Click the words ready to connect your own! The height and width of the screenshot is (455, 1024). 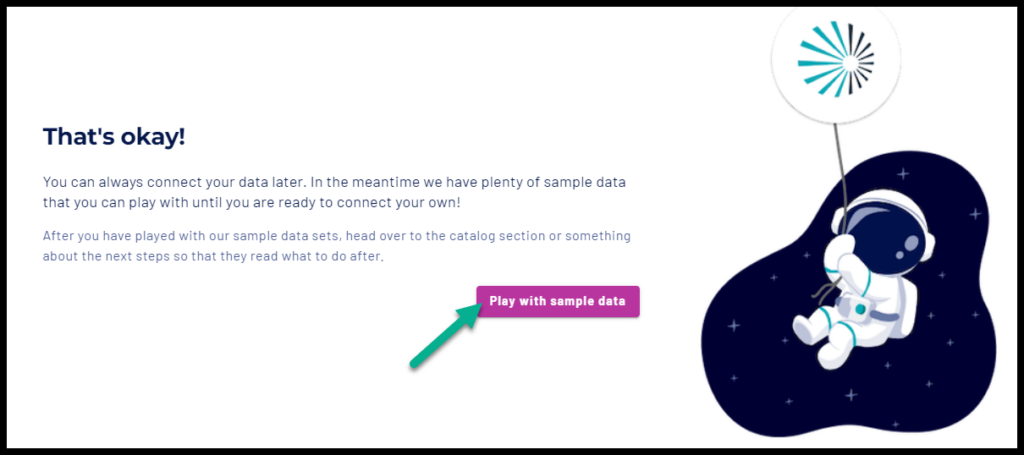[x=391, y=202]
